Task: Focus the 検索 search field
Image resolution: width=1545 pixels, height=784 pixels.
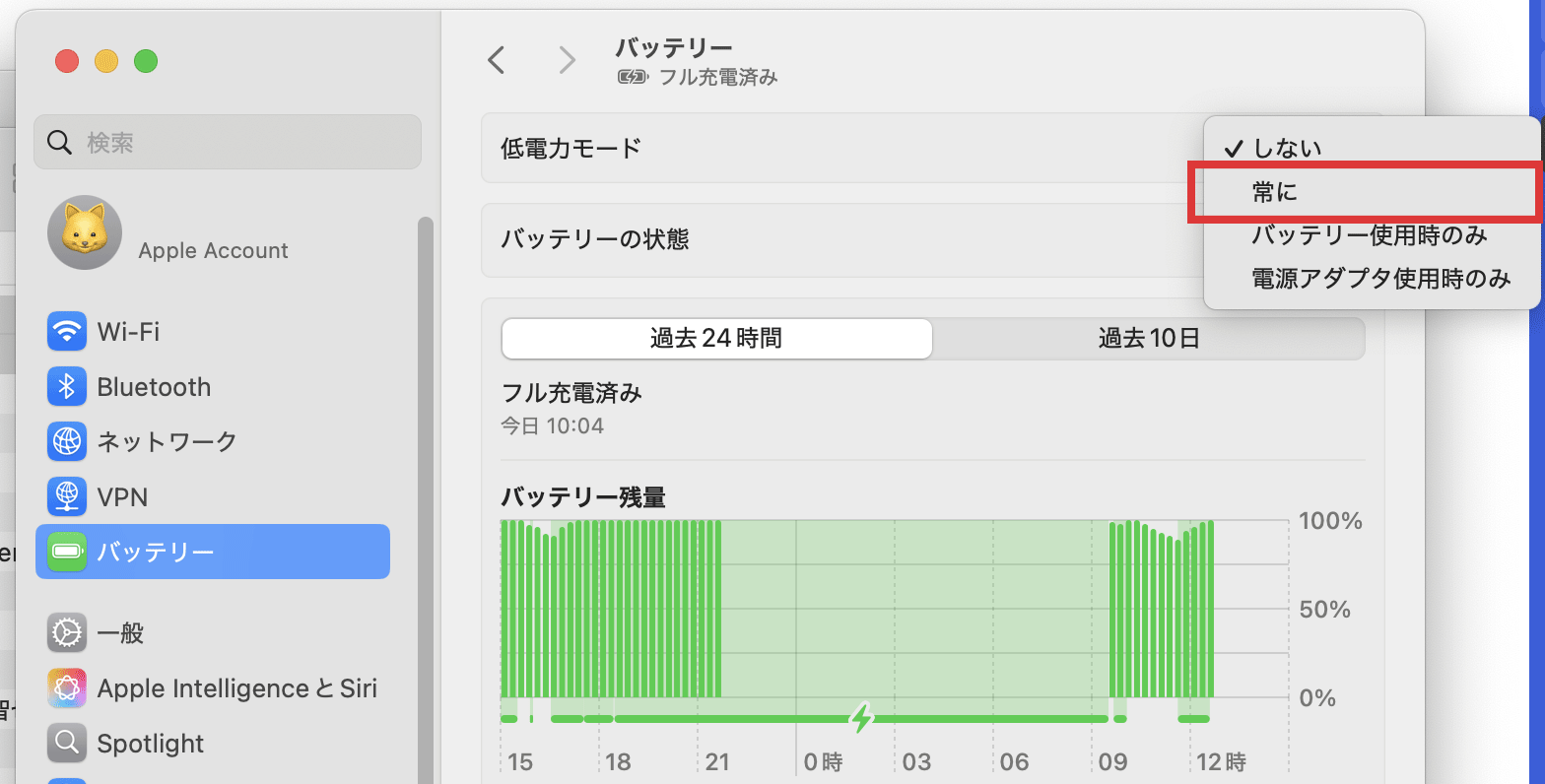Action: click(x=228, y=142)
